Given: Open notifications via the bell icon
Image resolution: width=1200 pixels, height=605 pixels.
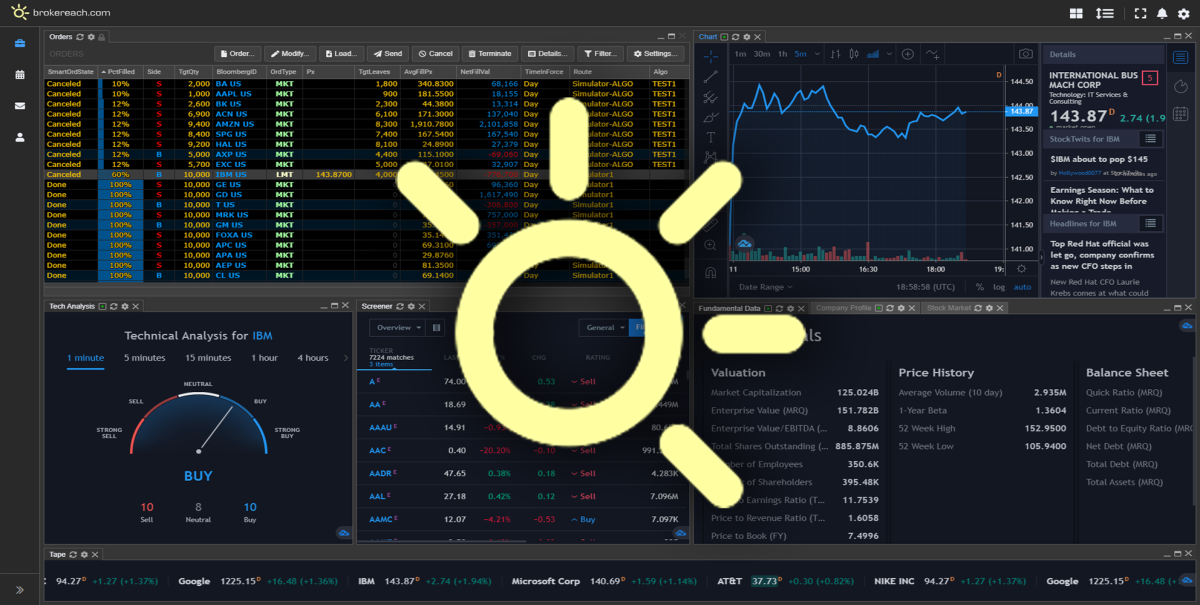Looking at the screenshot, I should (x=1163, y=12).
